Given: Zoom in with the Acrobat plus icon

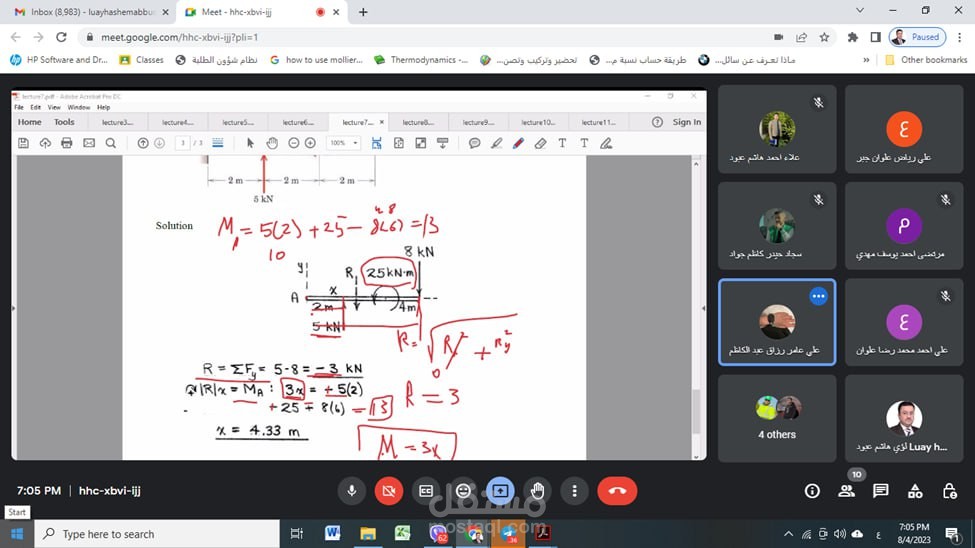Looking at the screenshot, I should point(310,143).
